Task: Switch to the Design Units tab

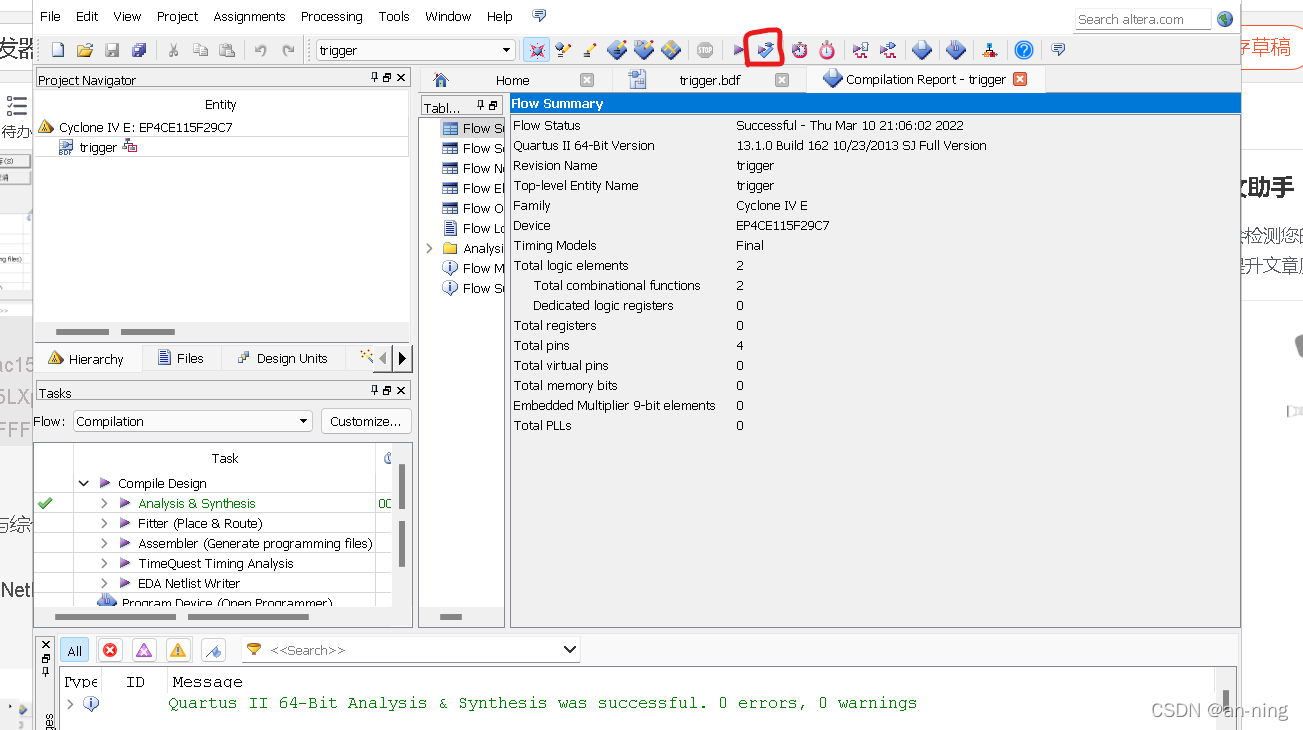Action: (282, 358)
